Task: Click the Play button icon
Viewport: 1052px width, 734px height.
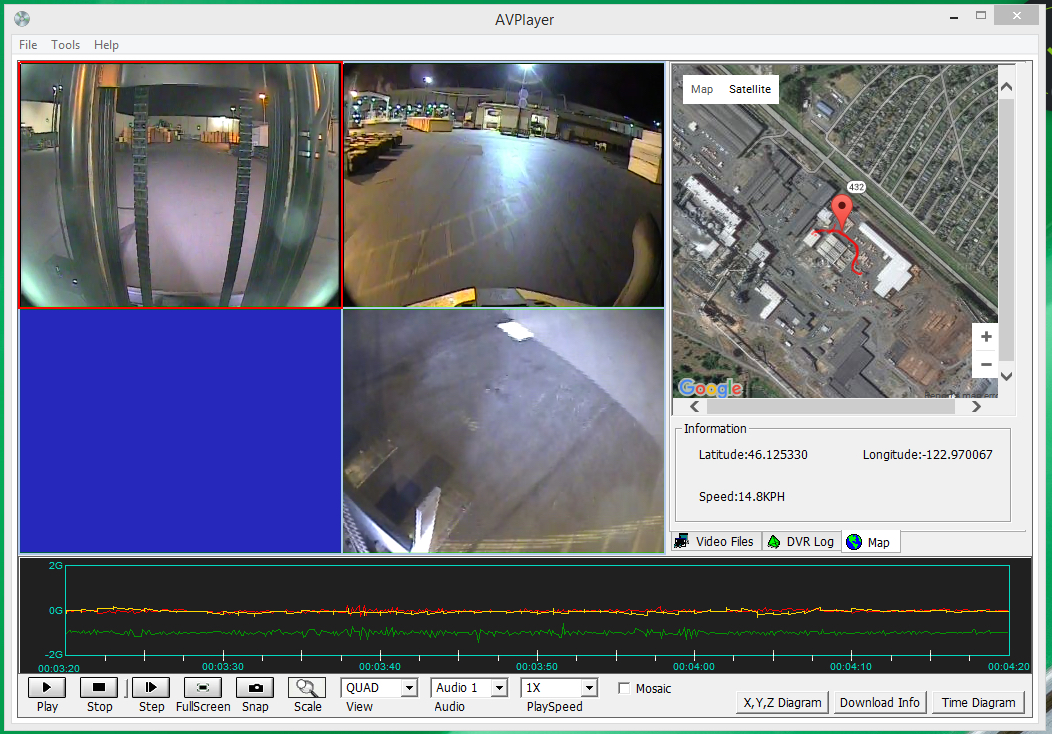Action: [47, 688]
